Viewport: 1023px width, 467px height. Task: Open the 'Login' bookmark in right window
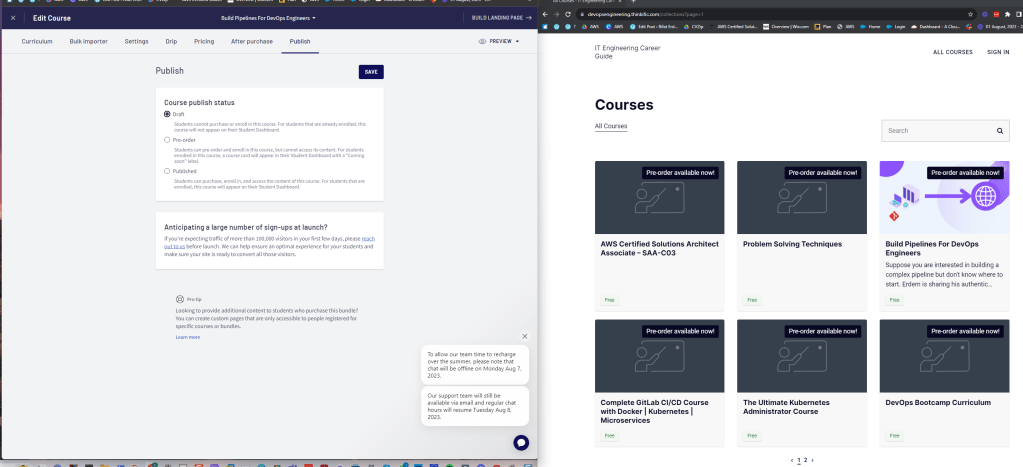pyautogui.click(x=895, y=27)
